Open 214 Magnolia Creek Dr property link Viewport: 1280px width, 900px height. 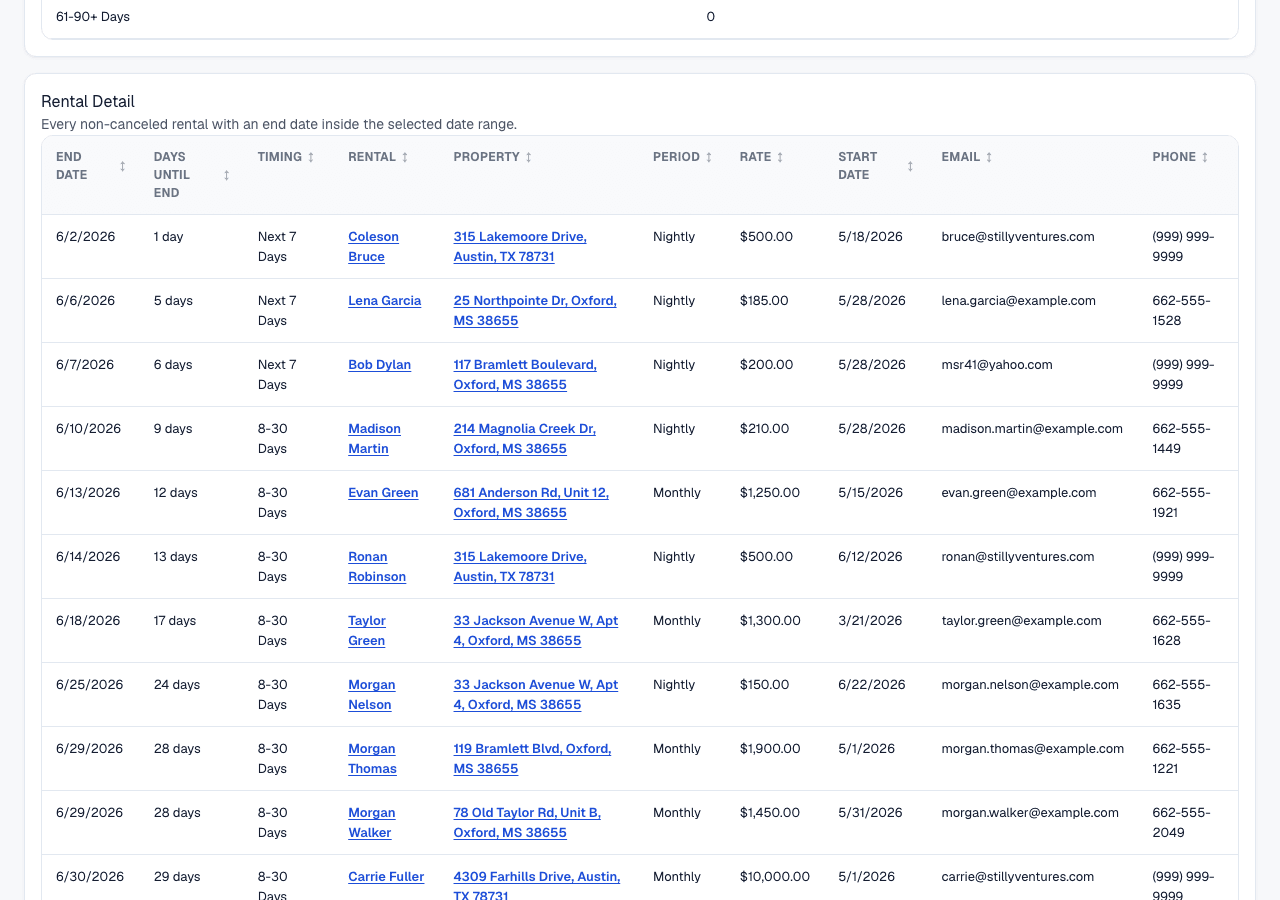tap(524, 439)
